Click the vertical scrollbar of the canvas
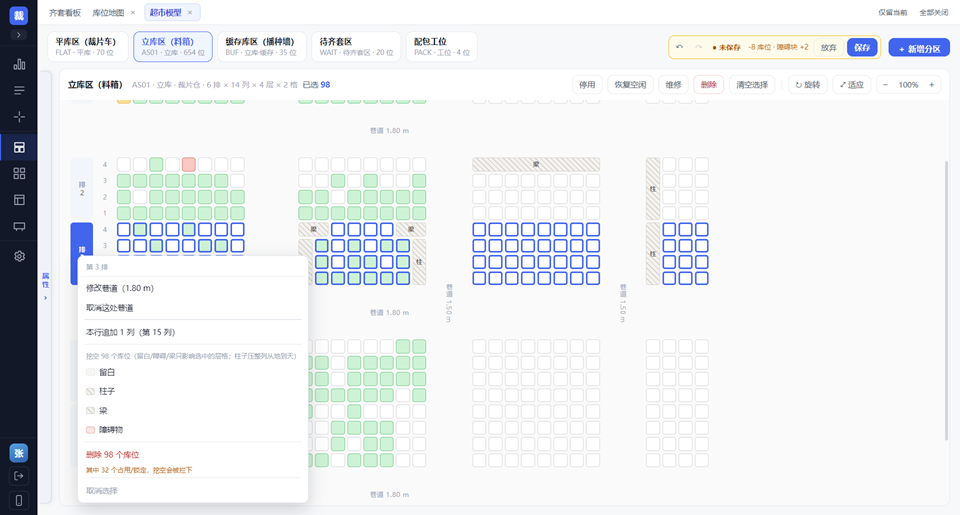Image resolution: width=960 pixels, height=515 pixels. [947, 300]
